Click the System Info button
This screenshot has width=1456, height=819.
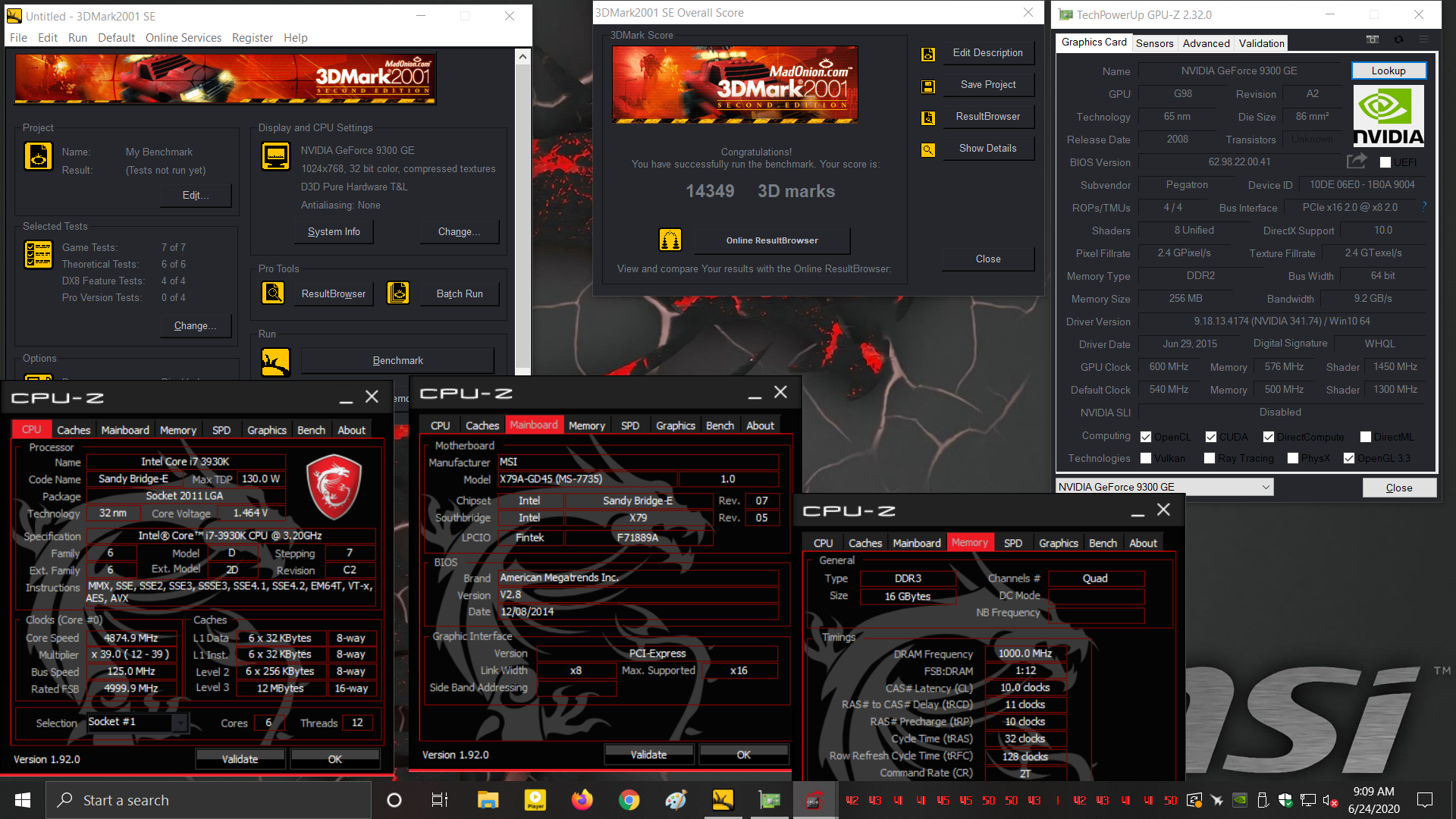[334, 232]
